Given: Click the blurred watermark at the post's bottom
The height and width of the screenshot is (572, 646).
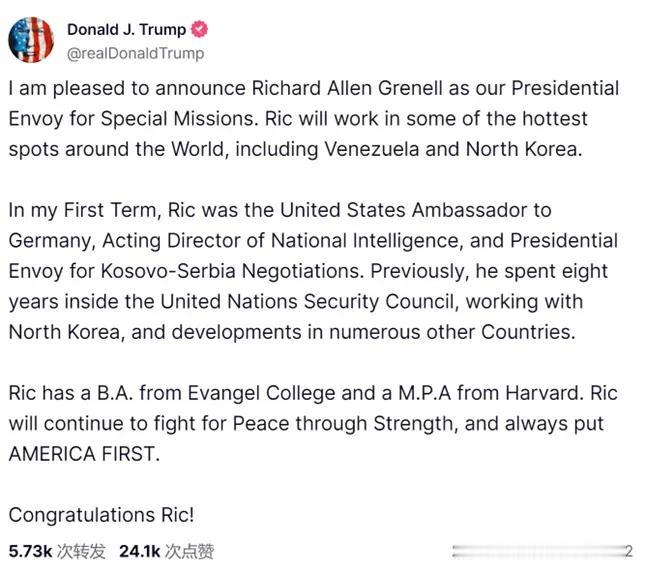Looking at the screenshot, I should point(542,551).
